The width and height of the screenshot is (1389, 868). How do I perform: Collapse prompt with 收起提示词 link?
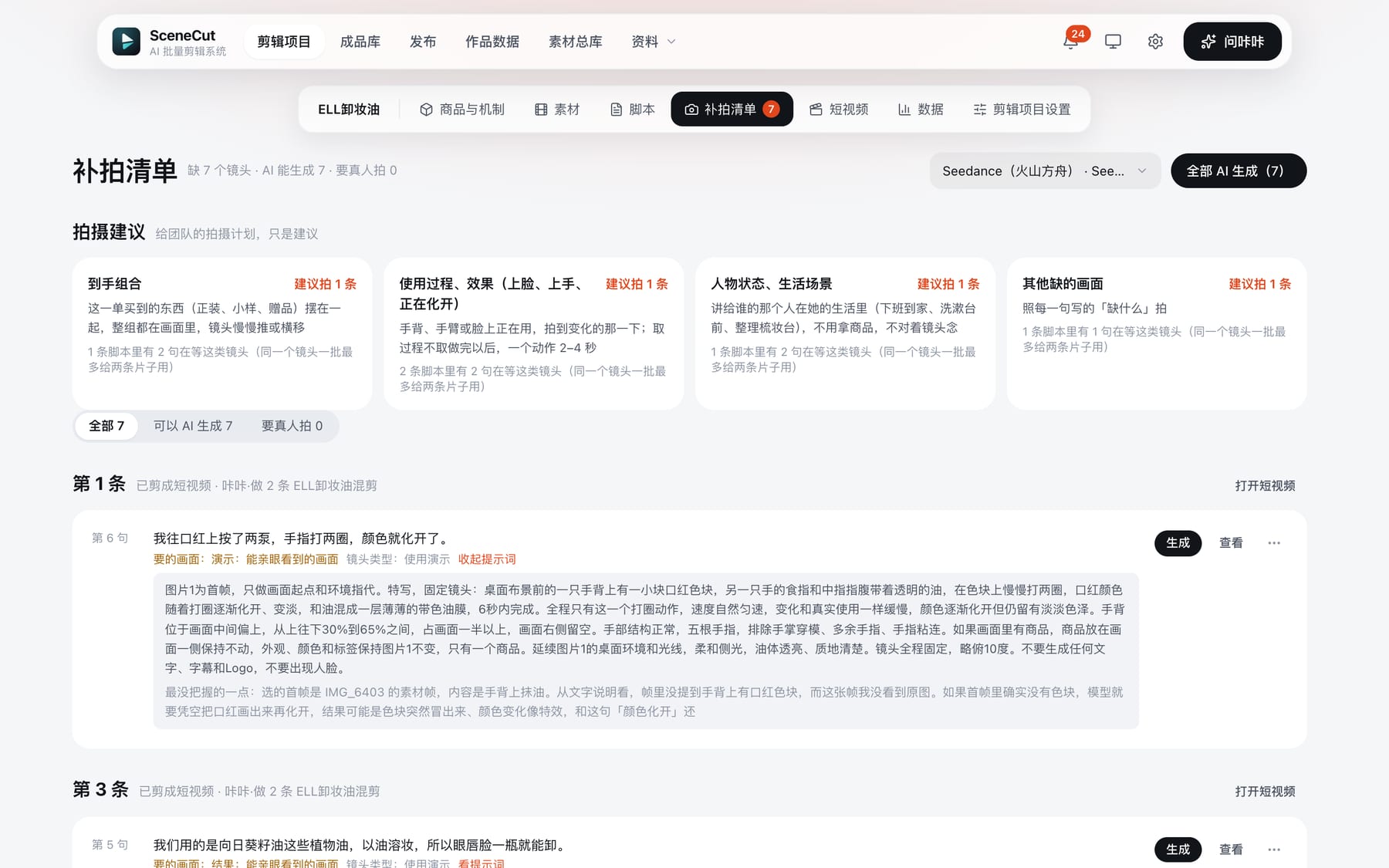(487, 559)
